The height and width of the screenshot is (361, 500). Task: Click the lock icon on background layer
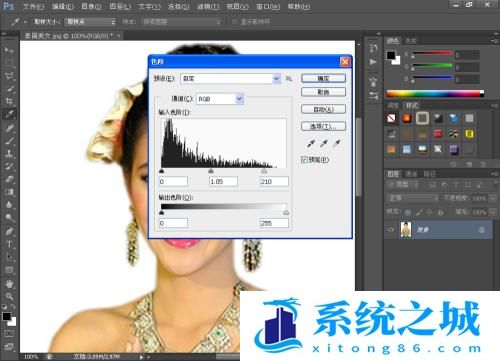point(482,230)
